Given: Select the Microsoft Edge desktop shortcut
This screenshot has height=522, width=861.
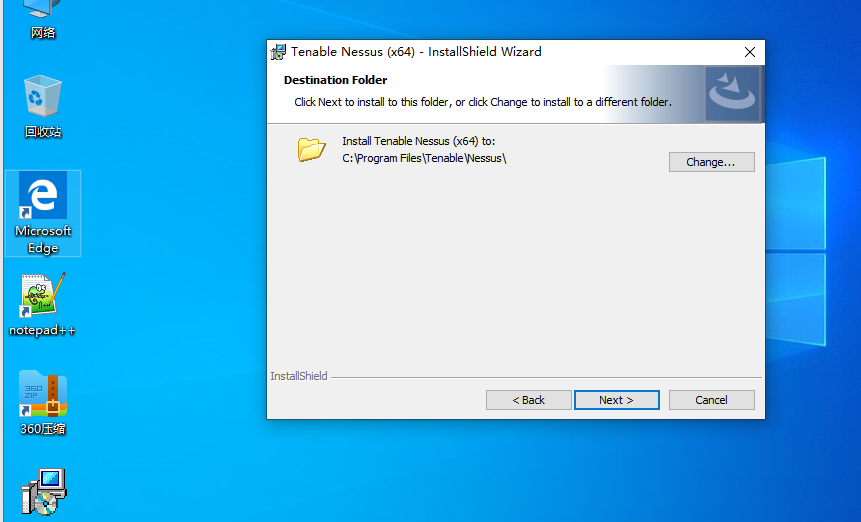Looking at the screenshot, I should pyautogui.click(x=43, y=213).
